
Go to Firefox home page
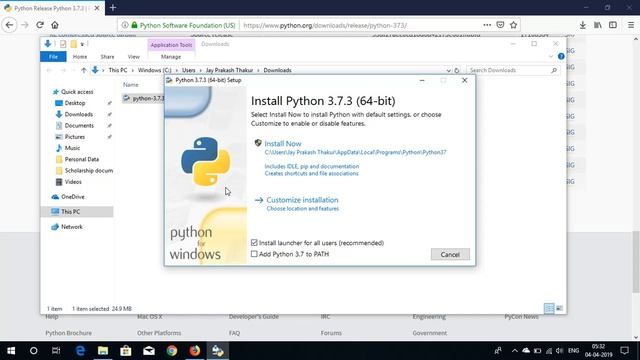pyautogui.click(x=55, y=25)
